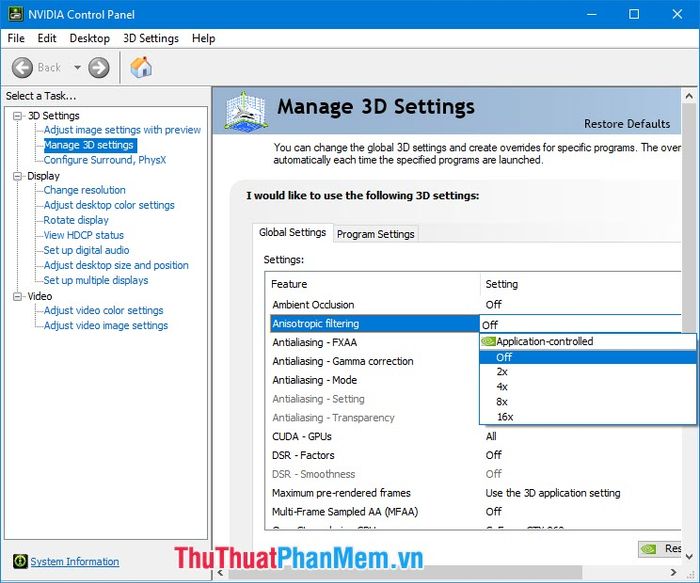This screenshot has height=583, width=700.
Task: Collapse the 3D Settings tree node
Action: coord(17,116)
